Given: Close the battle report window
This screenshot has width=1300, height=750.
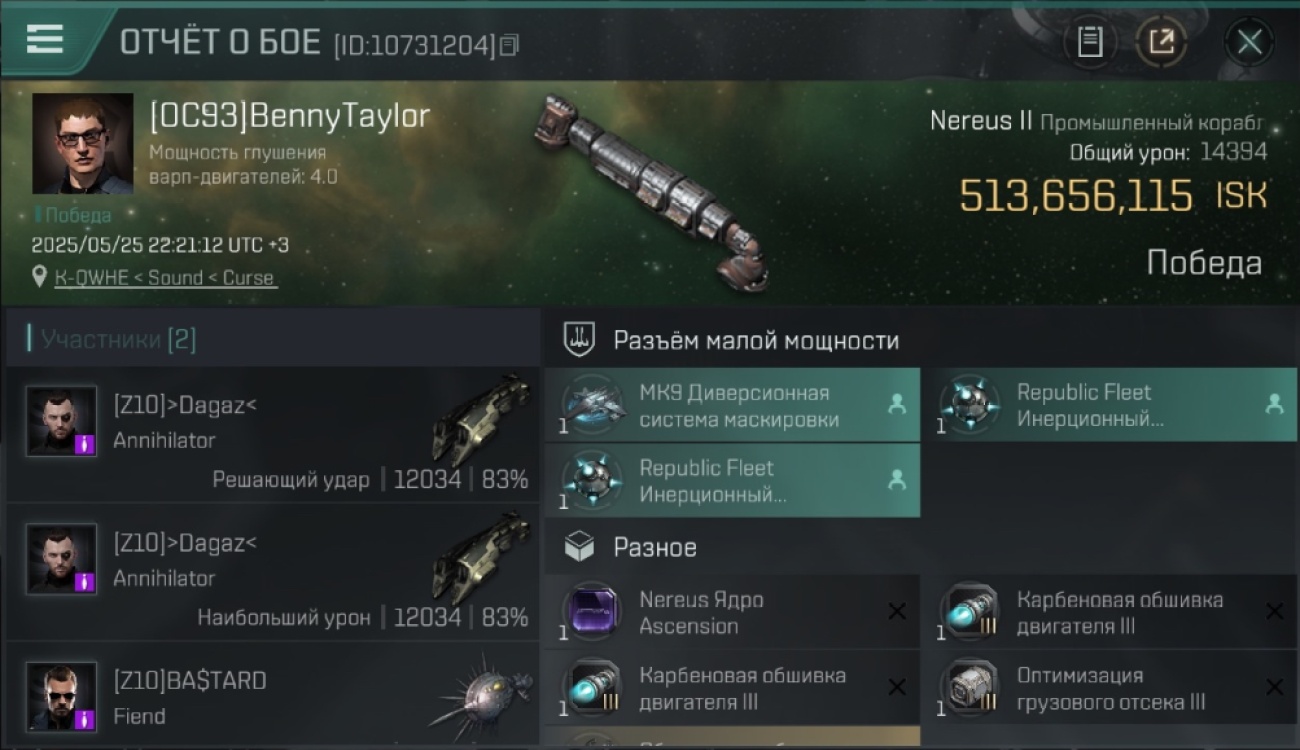Looking at the screenshot, I should coord(1249,42).
